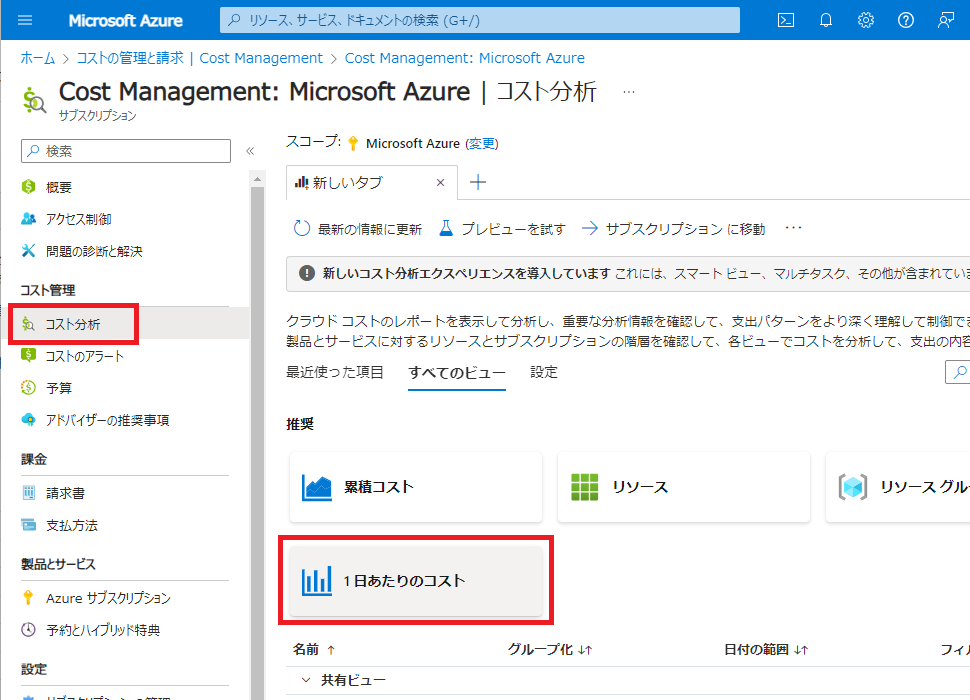The width and height of the screenshot is (970, 700).
Task: Select the 新しいタブ tab
Action: [x=372, y=182]
